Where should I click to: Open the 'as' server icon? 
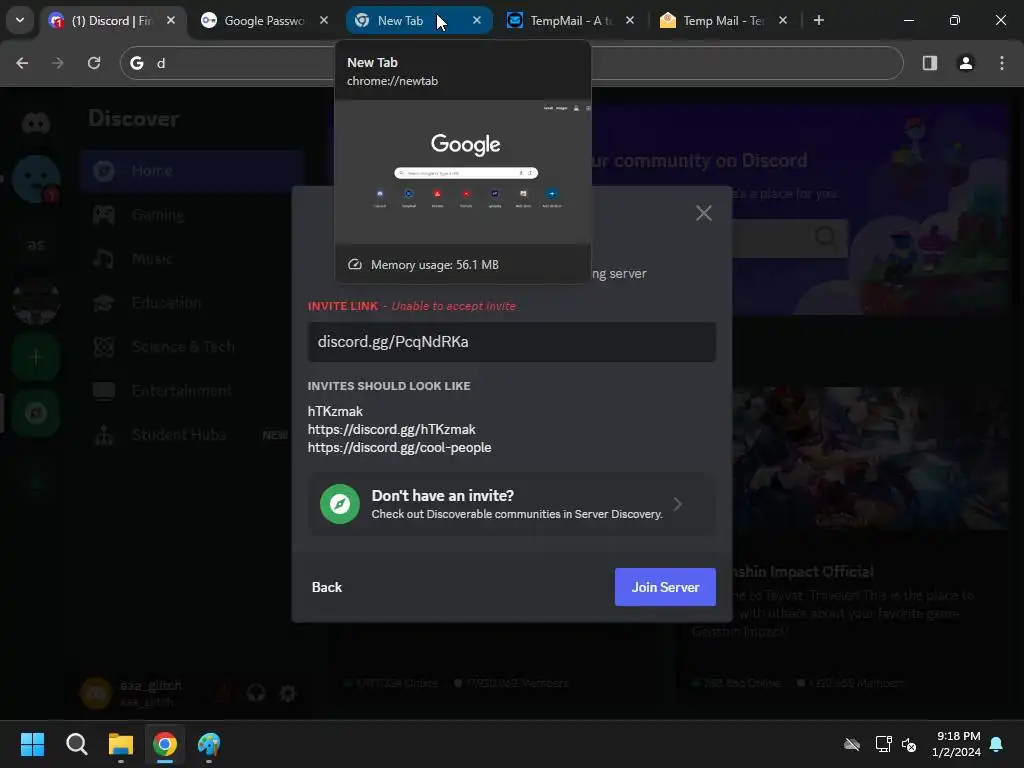[x=36, y=245]
